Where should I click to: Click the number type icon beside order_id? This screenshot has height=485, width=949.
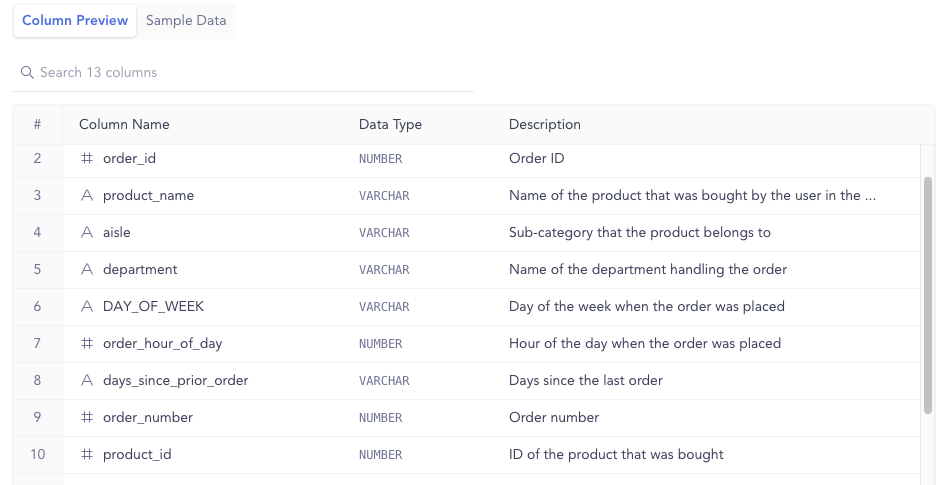87,158
